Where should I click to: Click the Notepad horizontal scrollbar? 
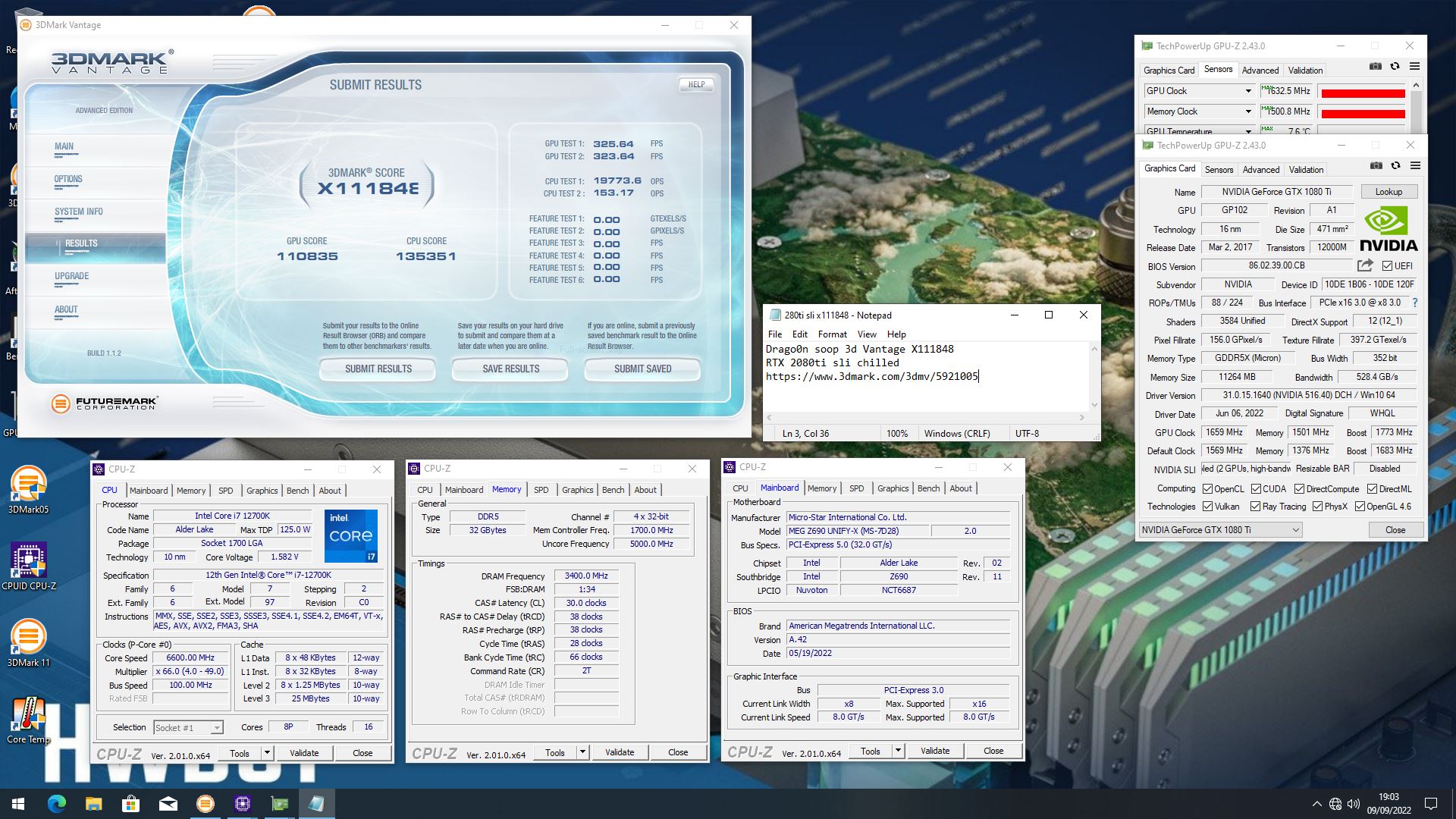925,417
